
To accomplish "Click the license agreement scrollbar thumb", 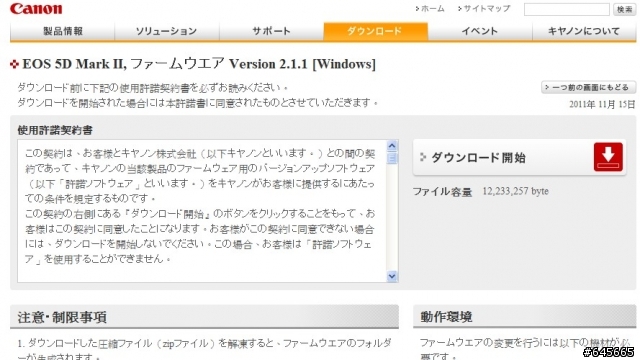I will click(392, 158).
